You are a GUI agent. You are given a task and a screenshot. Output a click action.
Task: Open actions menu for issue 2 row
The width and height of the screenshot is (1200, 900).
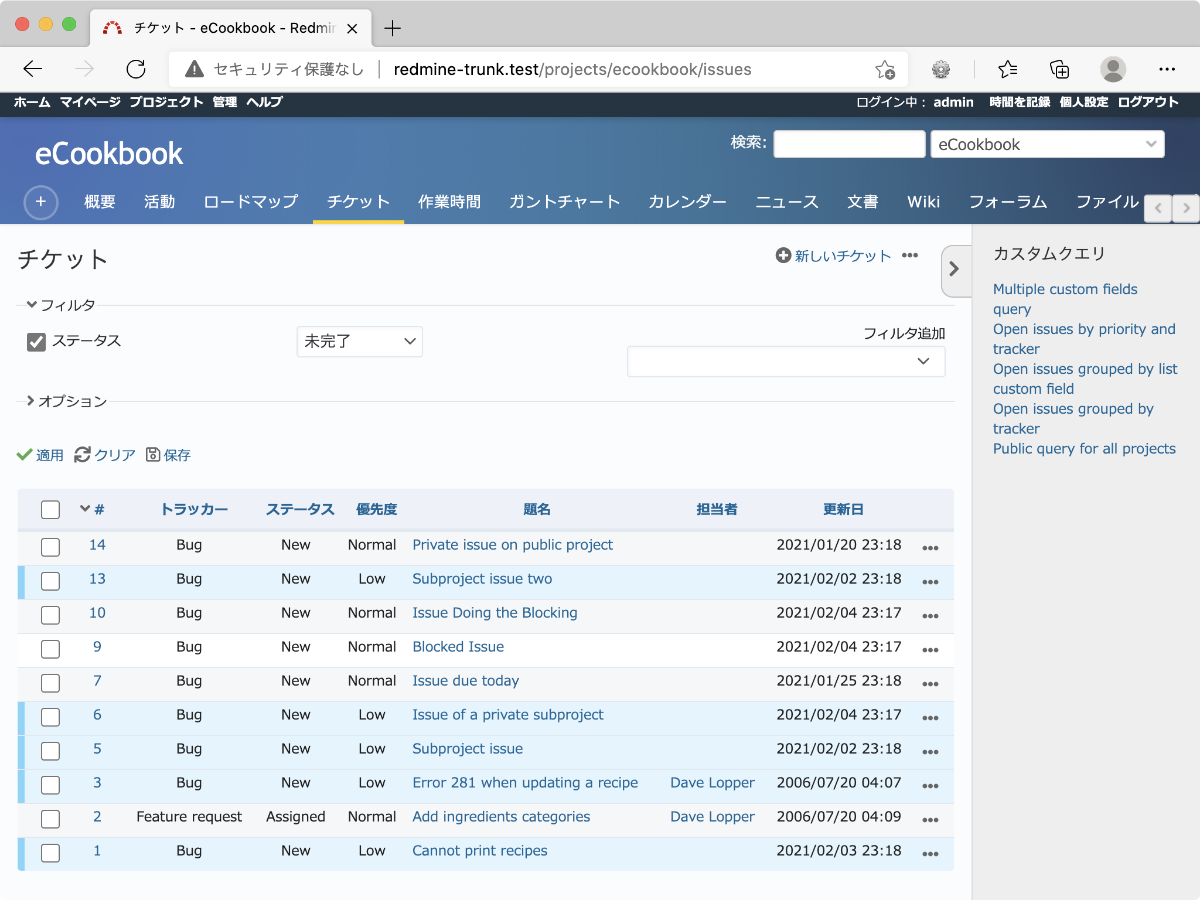point(931,820)
